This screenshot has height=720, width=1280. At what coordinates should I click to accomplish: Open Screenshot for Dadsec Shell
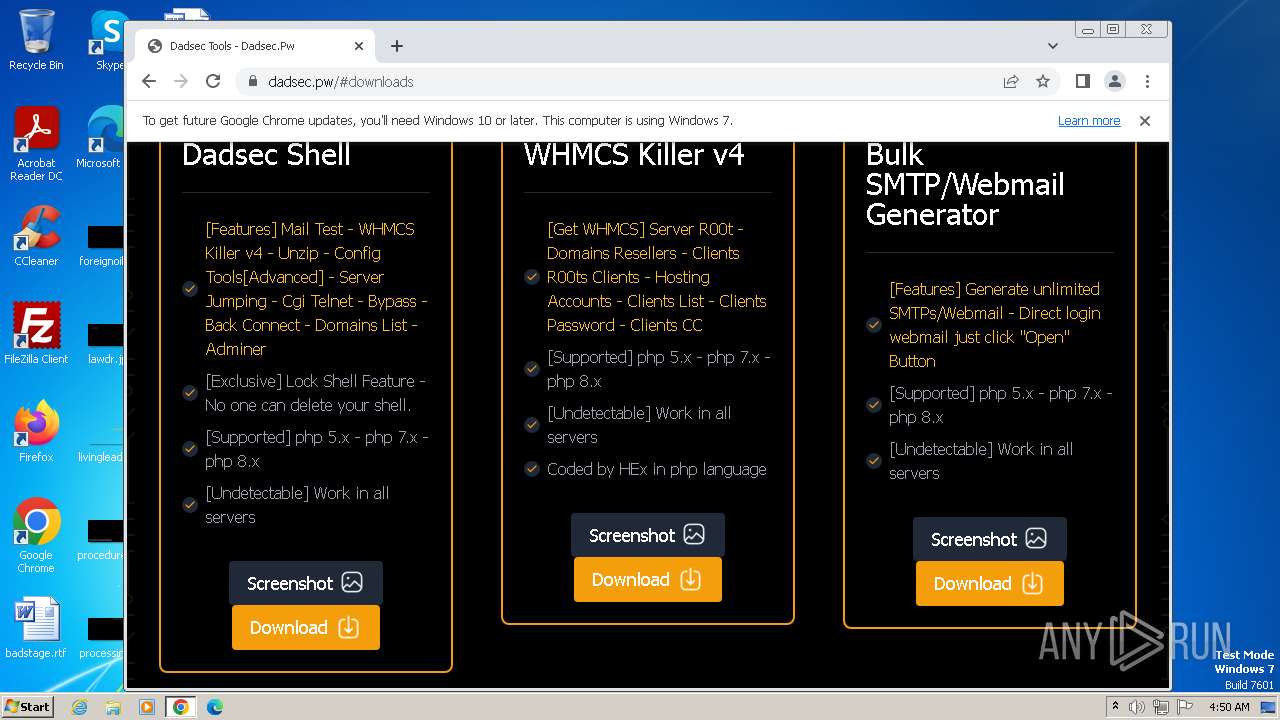click(x=306, y=583)
